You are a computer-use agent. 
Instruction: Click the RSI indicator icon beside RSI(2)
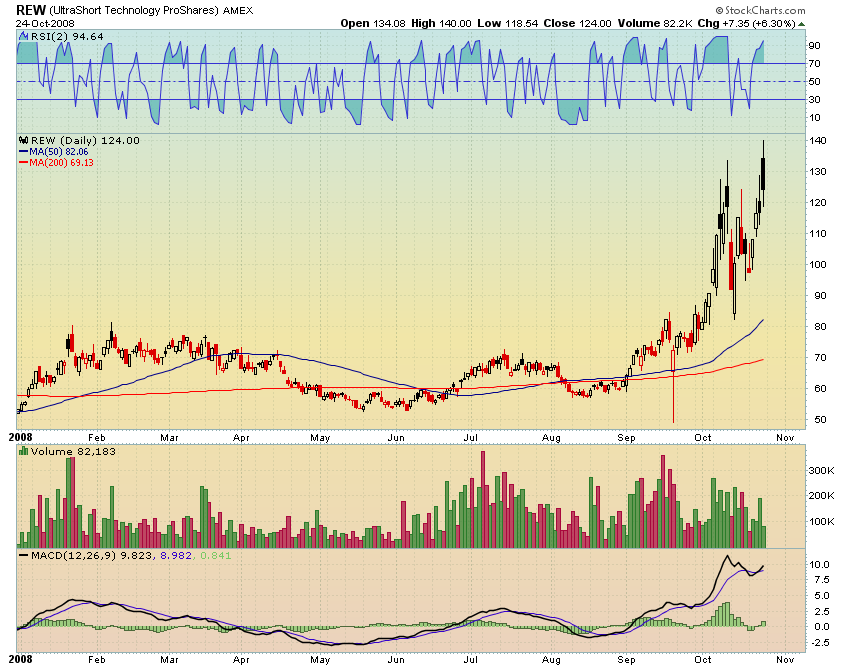click(23, 36)
